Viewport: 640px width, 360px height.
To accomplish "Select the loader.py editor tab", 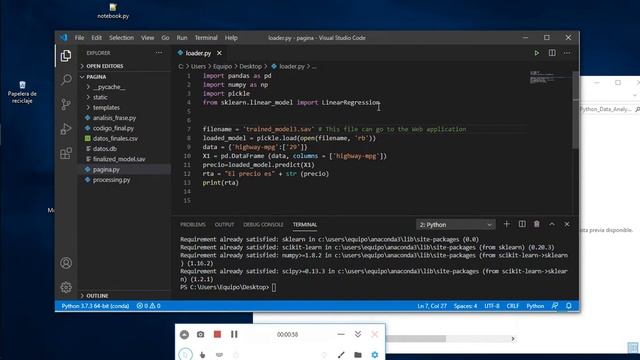I will point(198,53).
